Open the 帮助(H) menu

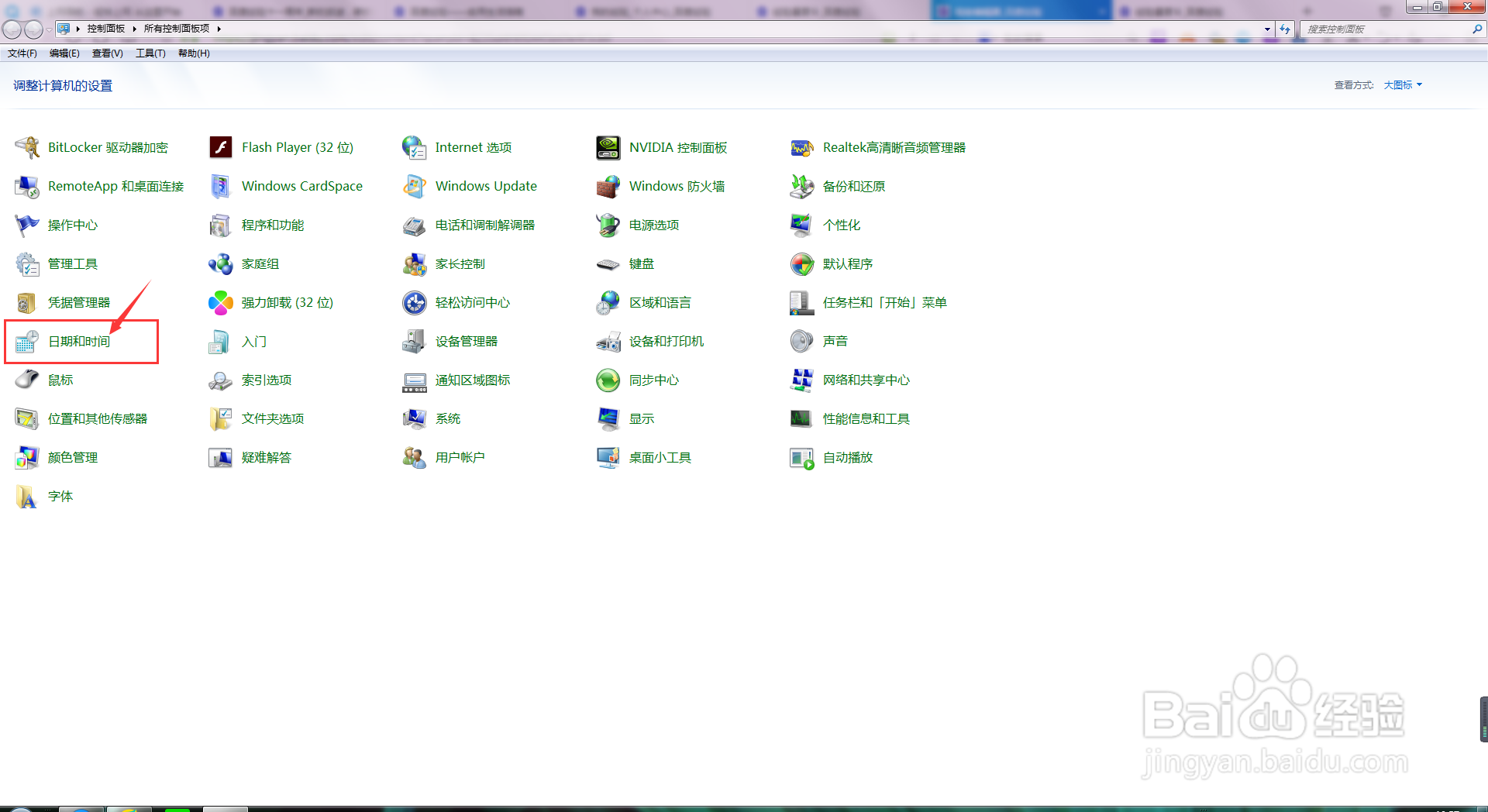coord(194,53)
